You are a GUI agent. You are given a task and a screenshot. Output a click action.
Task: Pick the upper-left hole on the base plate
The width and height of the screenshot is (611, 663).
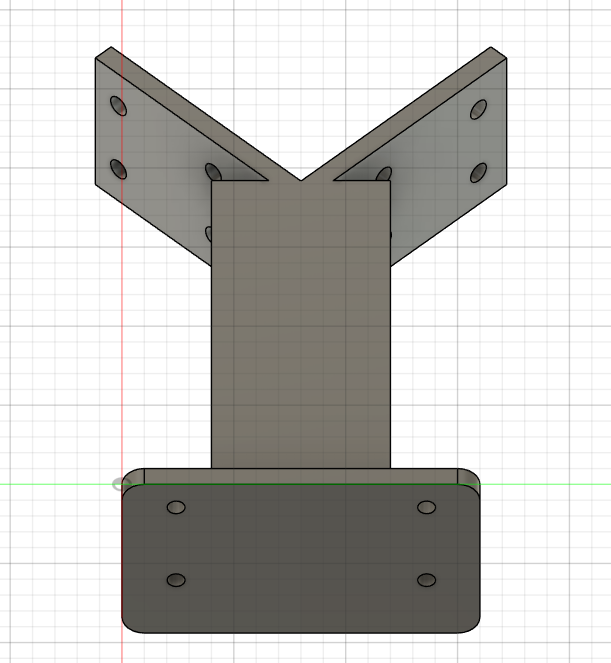pos(176,507)
